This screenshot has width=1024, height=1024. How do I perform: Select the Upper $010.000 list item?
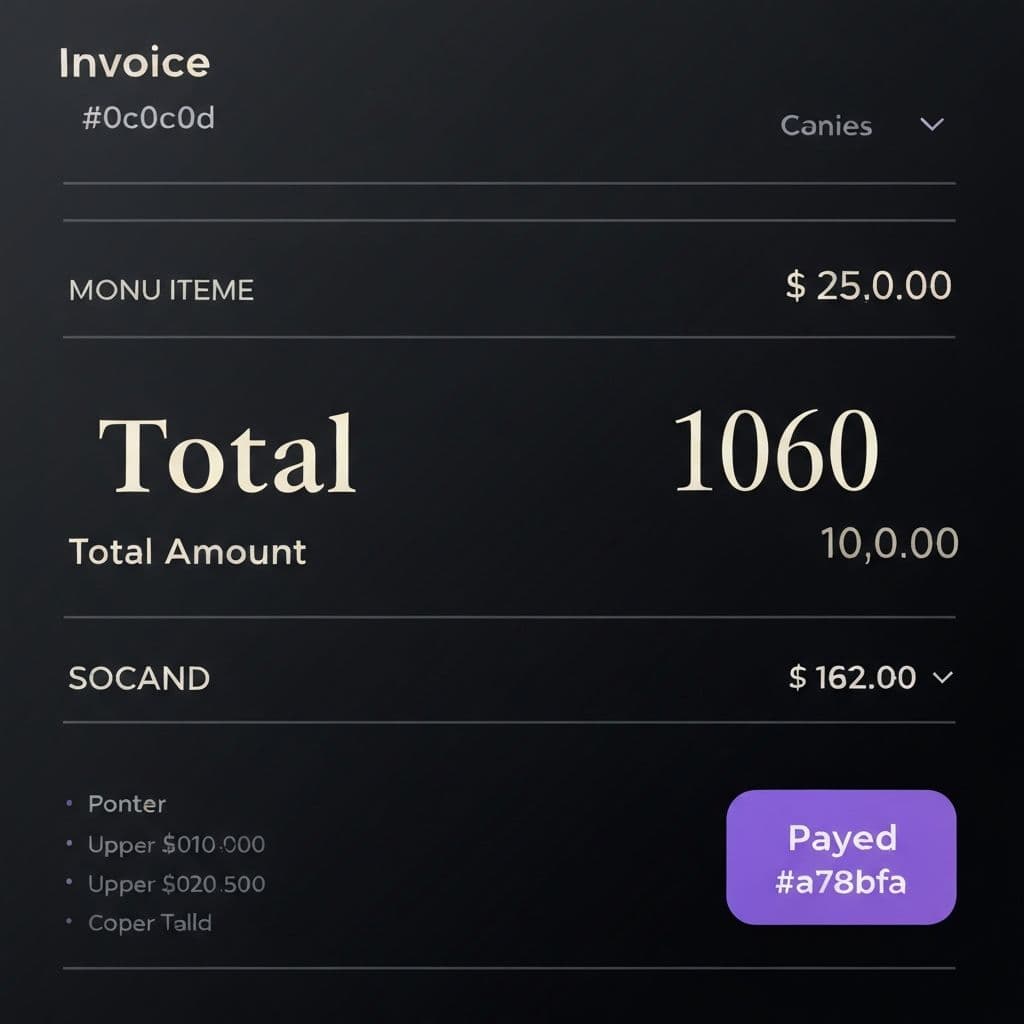(x=176, y=845)
